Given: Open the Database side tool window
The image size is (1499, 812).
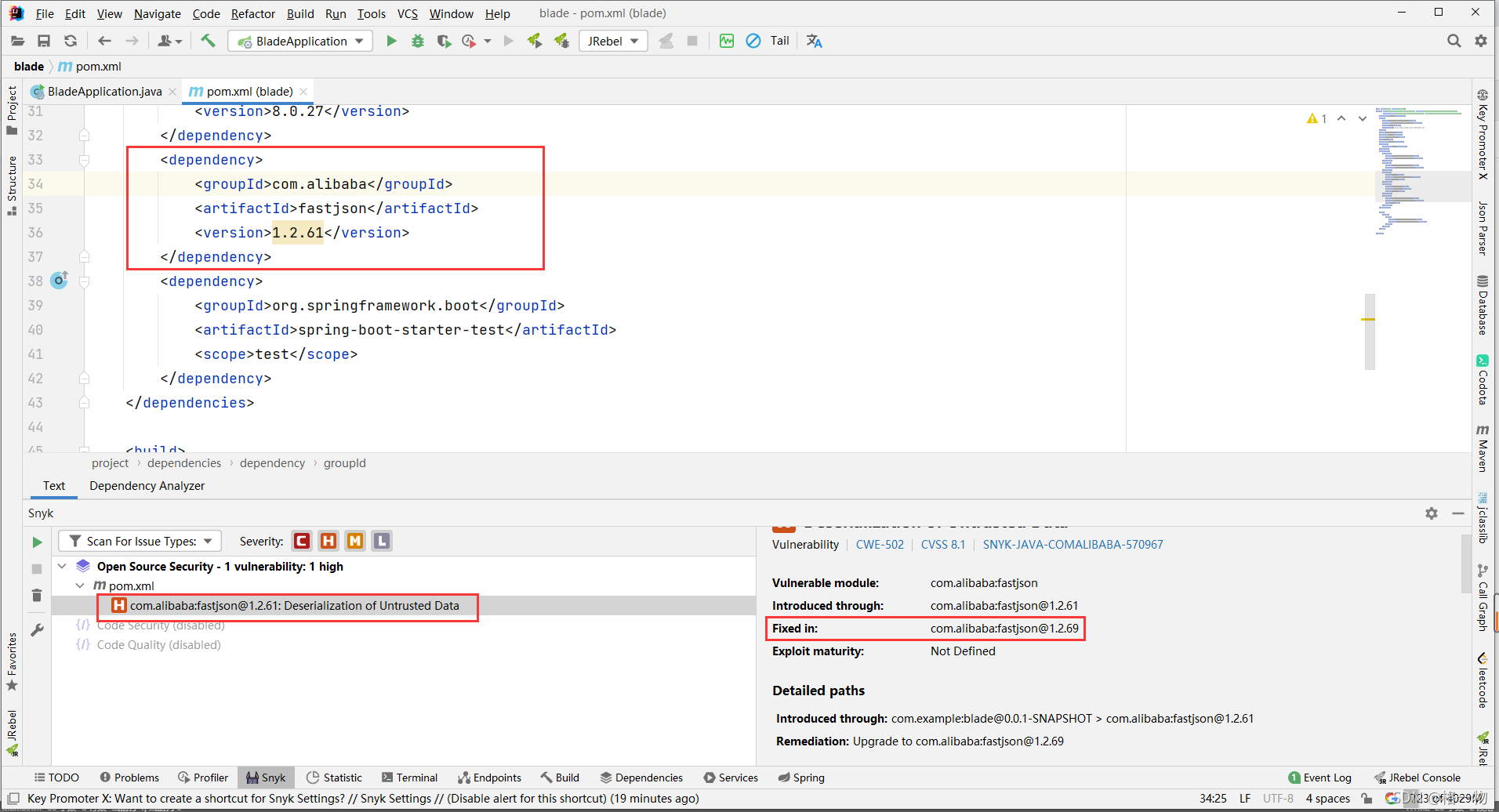Looking at the screenshot, I should click(x=1483, y=305).
